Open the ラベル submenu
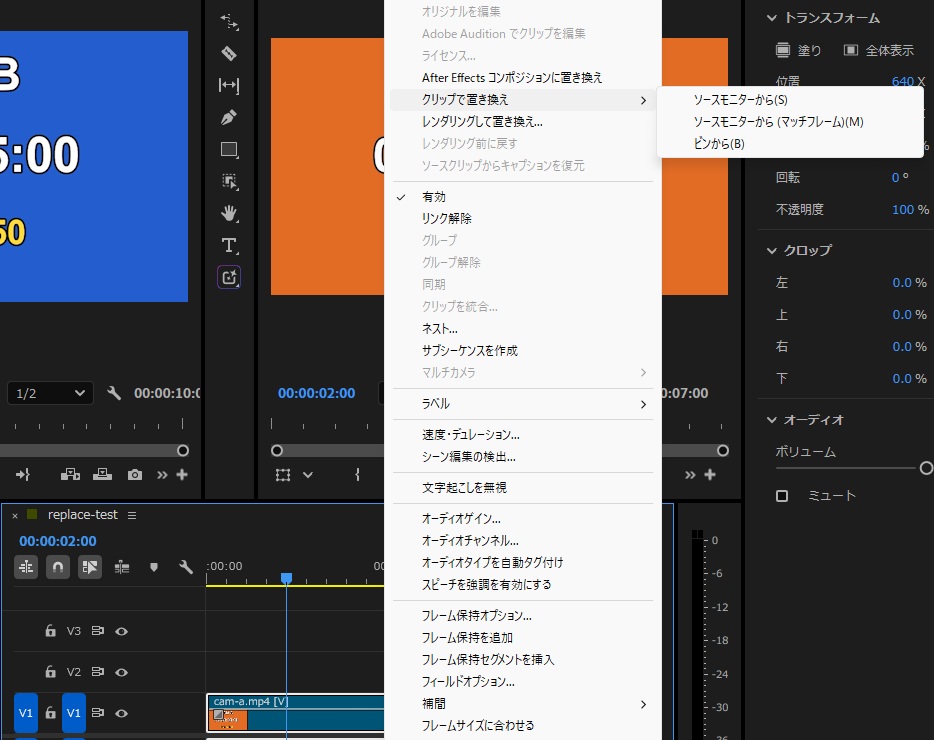Screen dimensions: 934x740 coord(523,404)
